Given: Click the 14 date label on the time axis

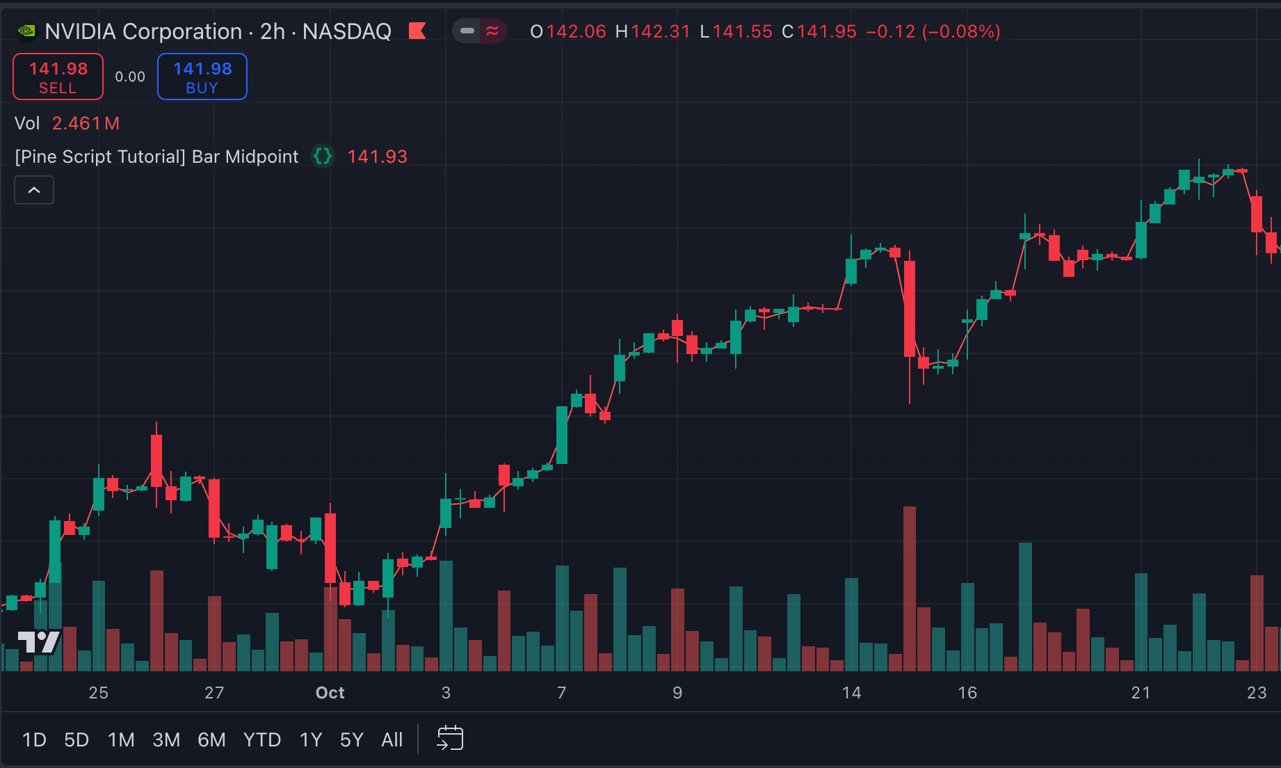Looking at the screenshot, I should point(851,693).
